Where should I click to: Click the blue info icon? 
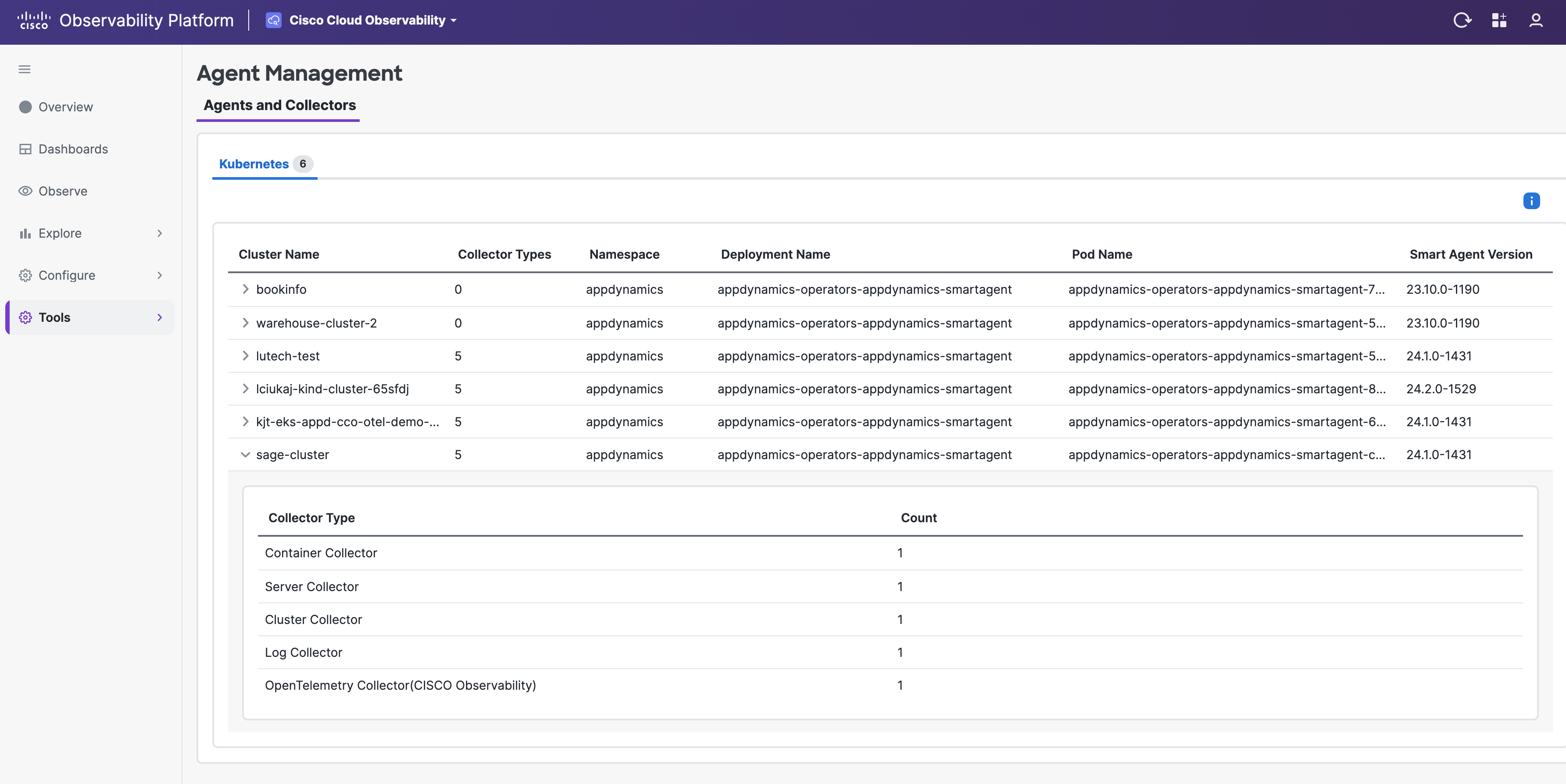pyautogui.click(x=1531, y=200)
